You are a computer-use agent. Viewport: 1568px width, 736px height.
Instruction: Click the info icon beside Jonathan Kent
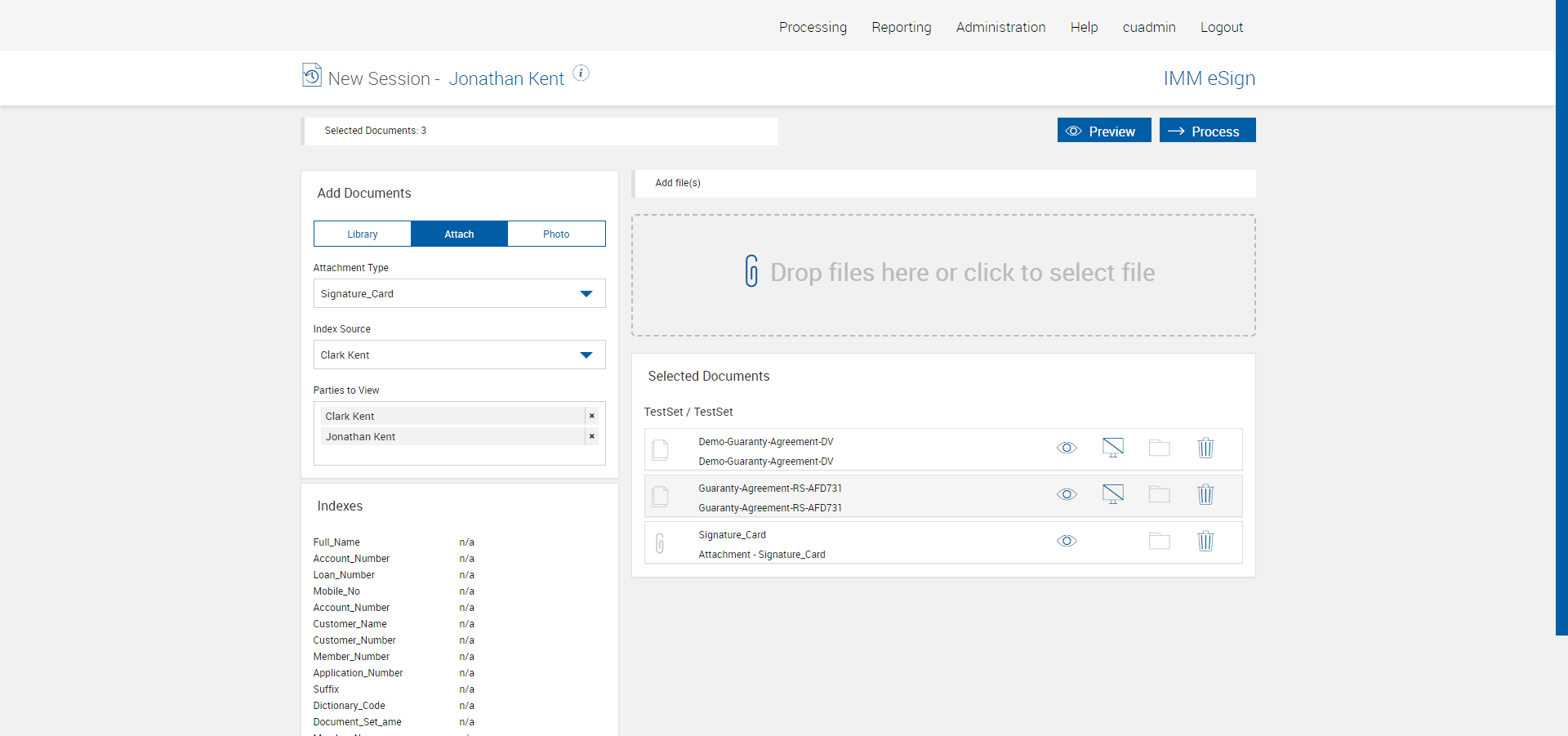point(581,73)
